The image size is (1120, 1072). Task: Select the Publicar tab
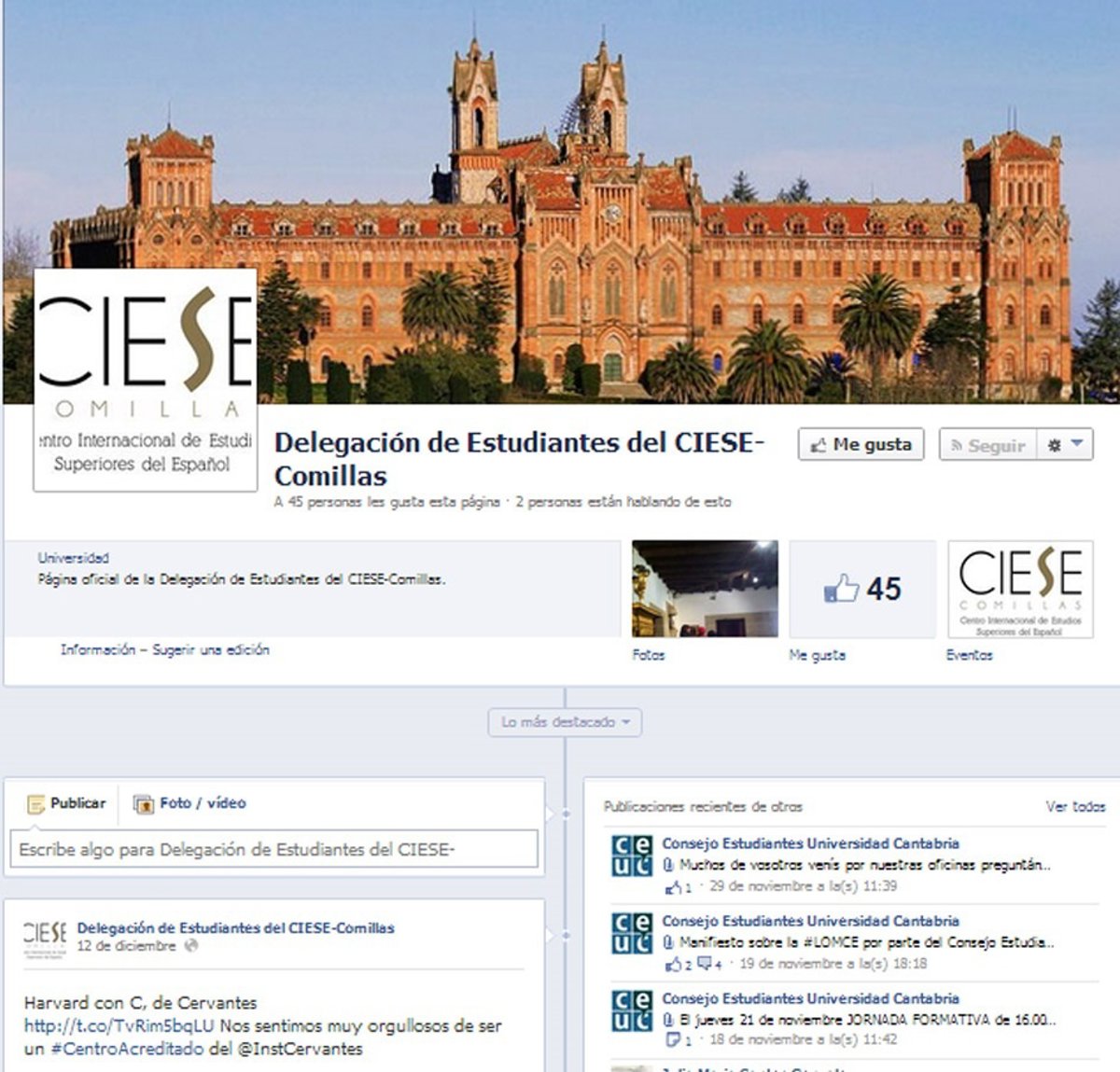point(66,803)
